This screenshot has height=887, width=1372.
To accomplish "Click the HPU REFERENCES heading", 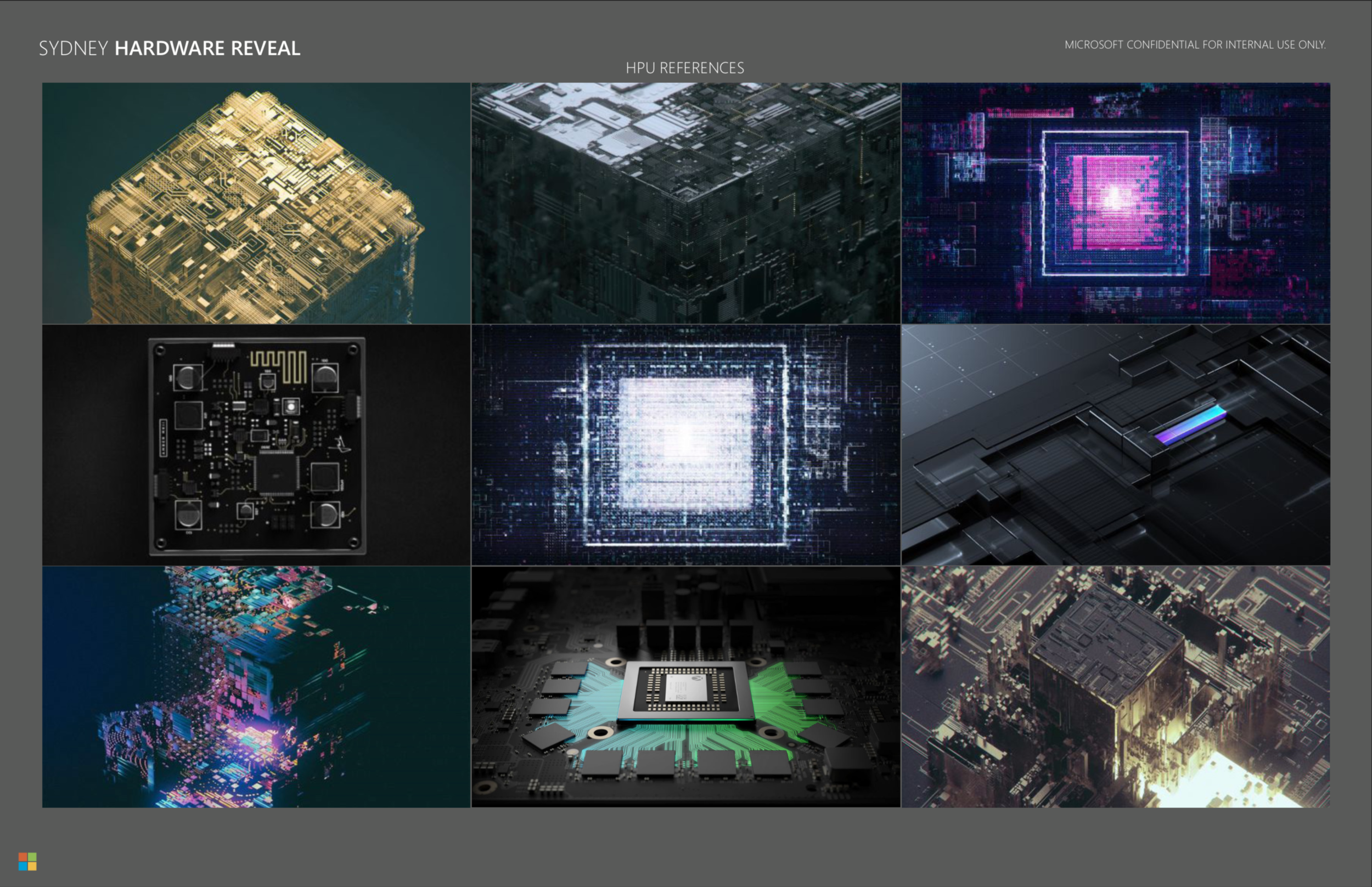I will tap(684, 68).
